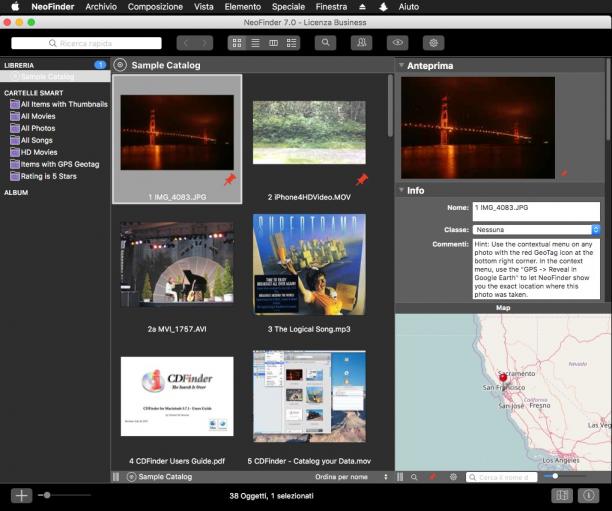Click the map panel divider handle icon
The height and width of the screenshot is (511, 612).
(400, 477)
